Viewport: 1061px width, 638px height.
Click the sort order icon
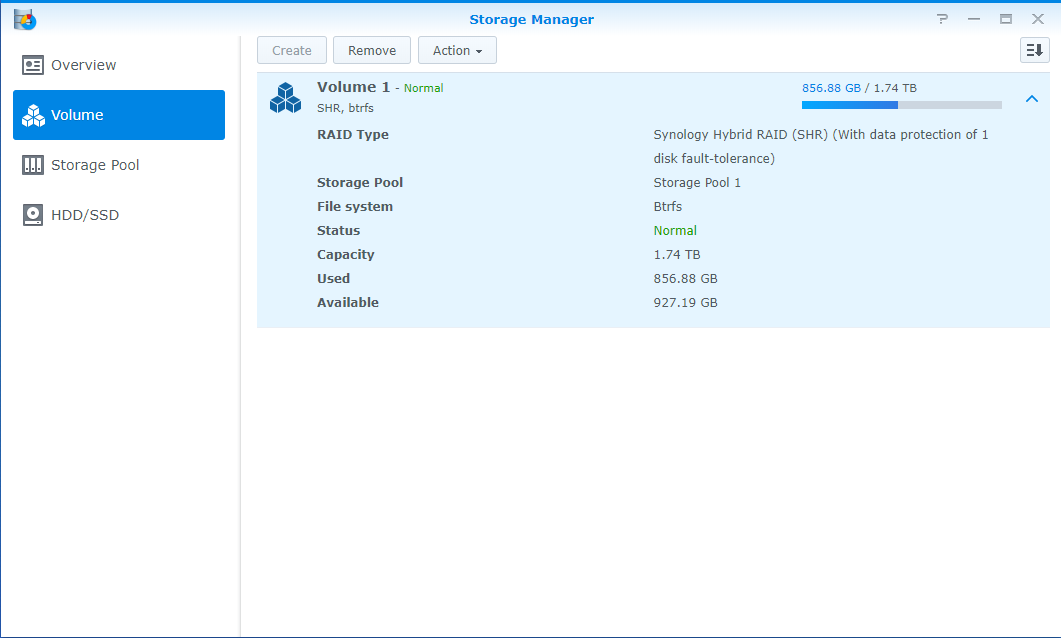tap(1034, 49)
